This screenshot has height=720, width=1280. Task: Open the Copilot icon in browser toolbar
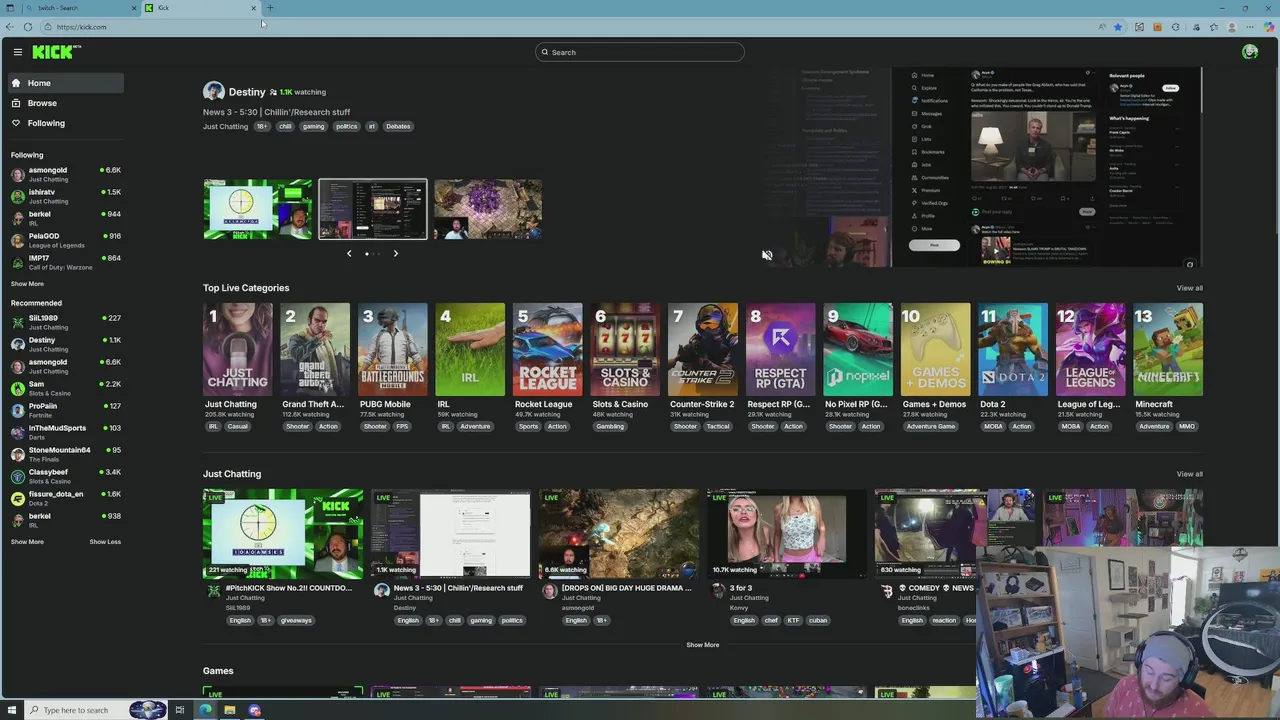(x=1269, y=27)
